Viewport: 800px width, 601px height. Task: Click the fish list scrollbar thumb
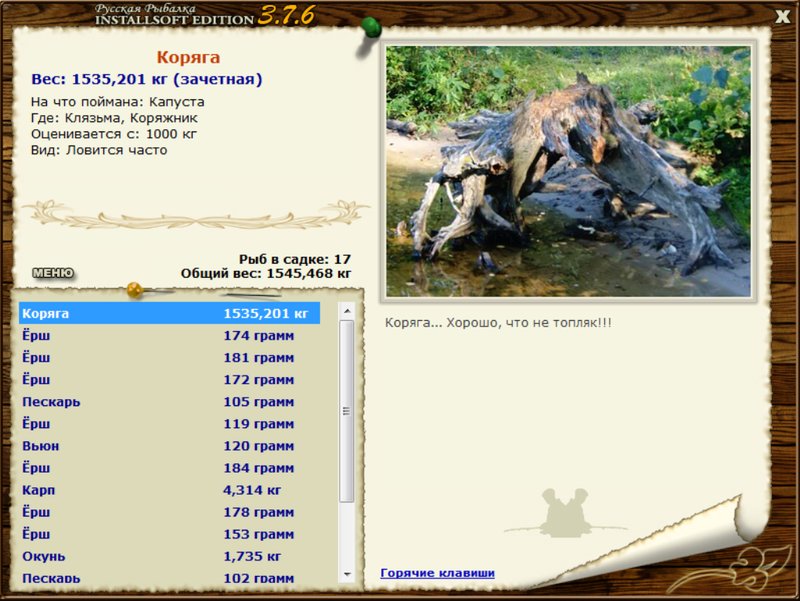347,411
